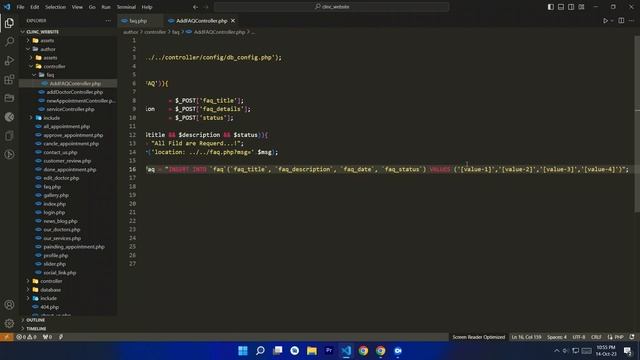Viewport: 640px width, 360px height.
Task: Toggle secondary side bar visibility
Action: (x=571, y=7)
